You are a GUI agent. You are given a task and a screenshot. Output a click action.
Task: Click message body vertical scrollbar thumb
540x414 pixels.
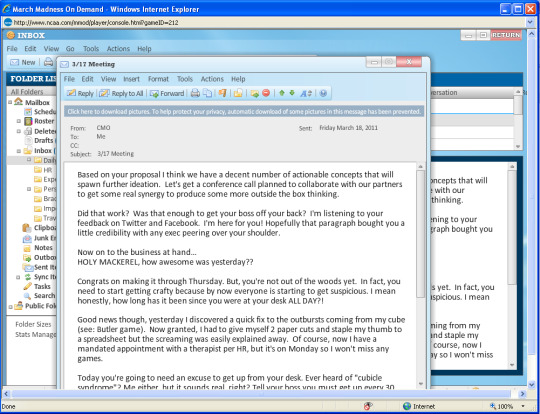[420, 234]
